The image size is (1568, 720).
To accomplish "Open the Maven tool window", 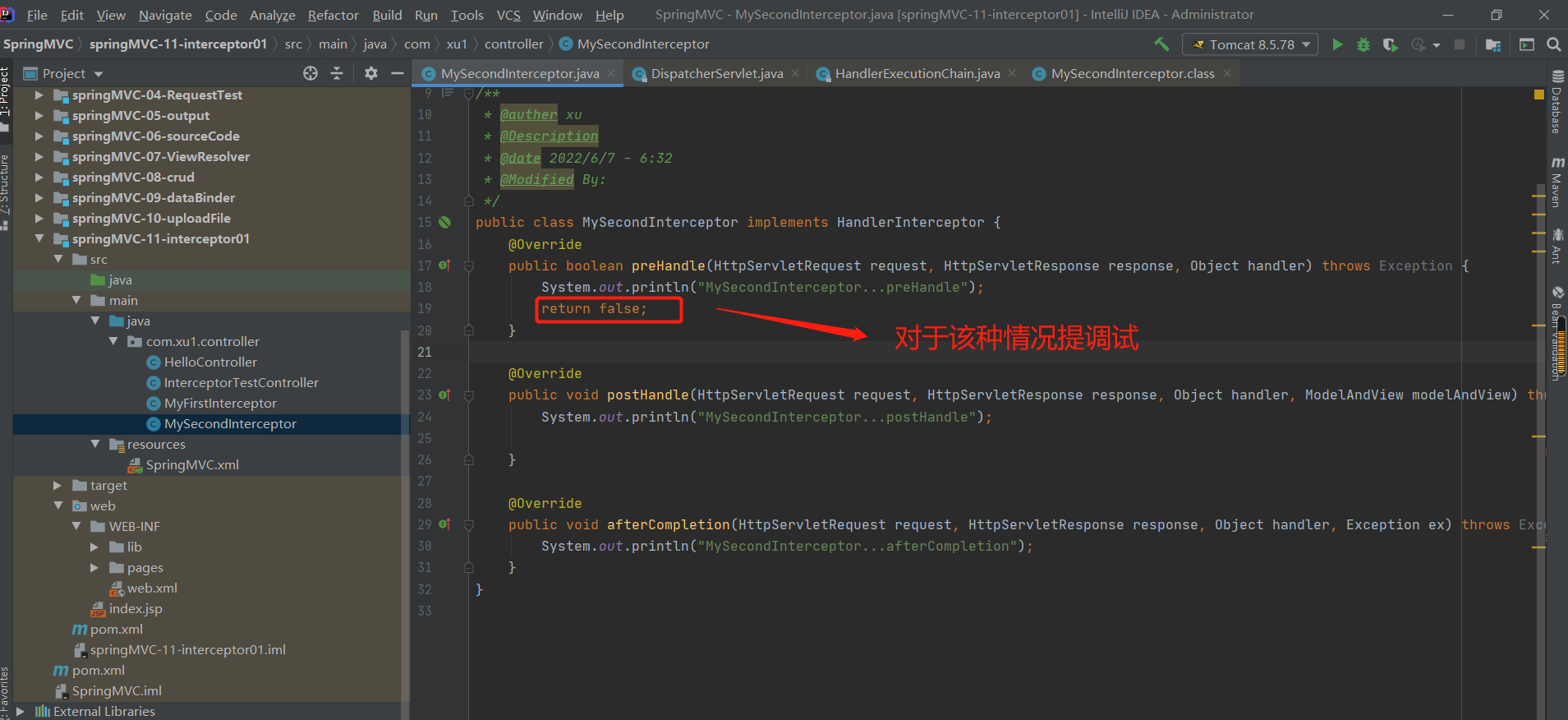I will click(1557, 181).
